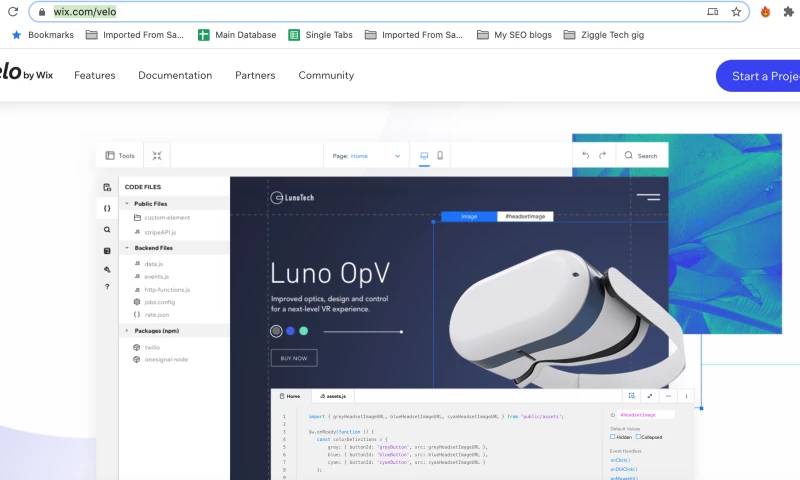Check the Hidden default value checkbox
This screenshot has height=480, width=800.
coord(613,437)
